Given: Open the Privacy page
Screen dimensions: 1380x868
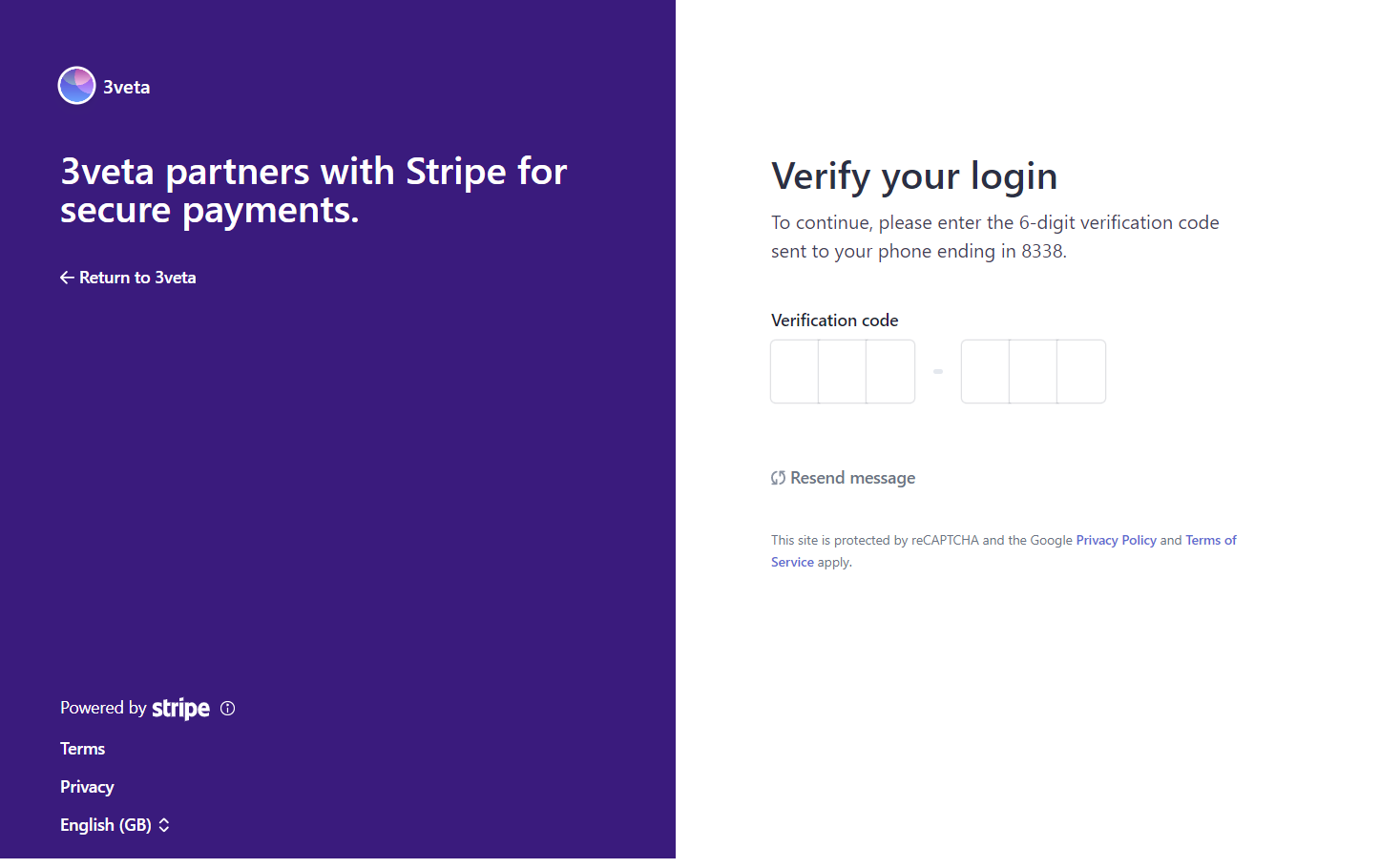Looking at the screenshot, I should click(x=87, y=786).
